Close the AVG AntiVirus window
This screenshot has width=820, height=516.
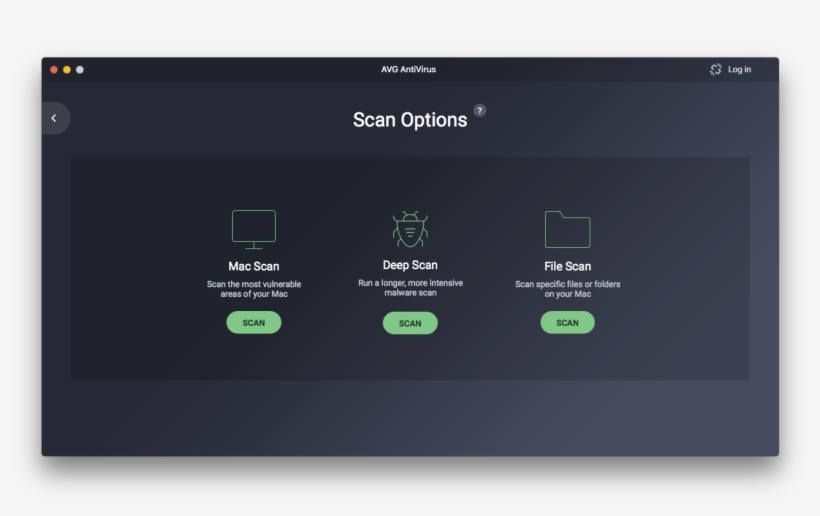54,70
